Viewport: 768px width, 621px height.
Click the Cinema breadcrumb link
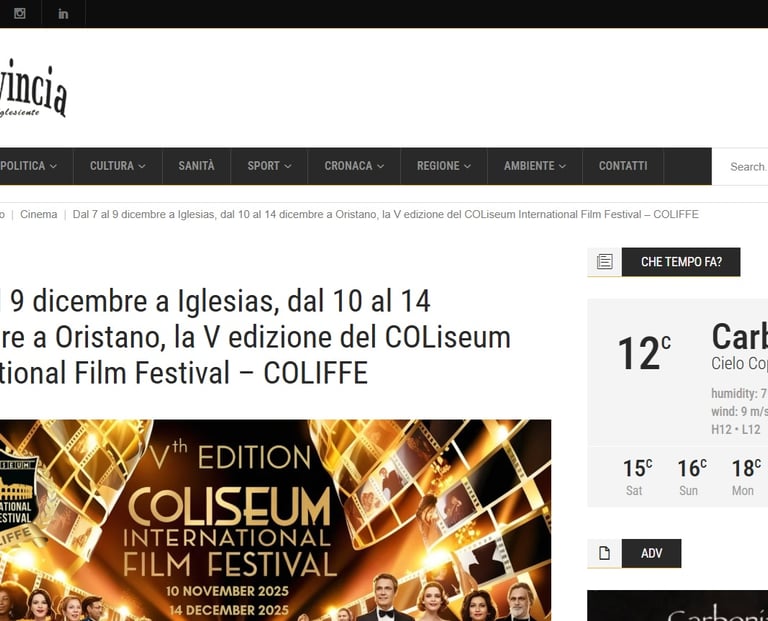click(39, 215)
